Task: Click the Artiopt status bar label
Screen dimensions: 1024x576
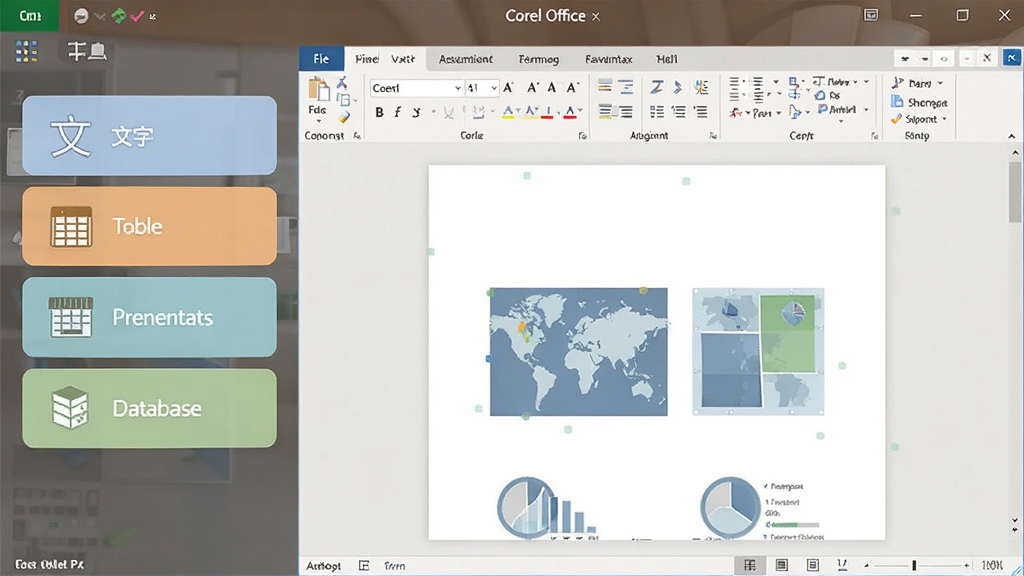Action: [x=324, y=566]
